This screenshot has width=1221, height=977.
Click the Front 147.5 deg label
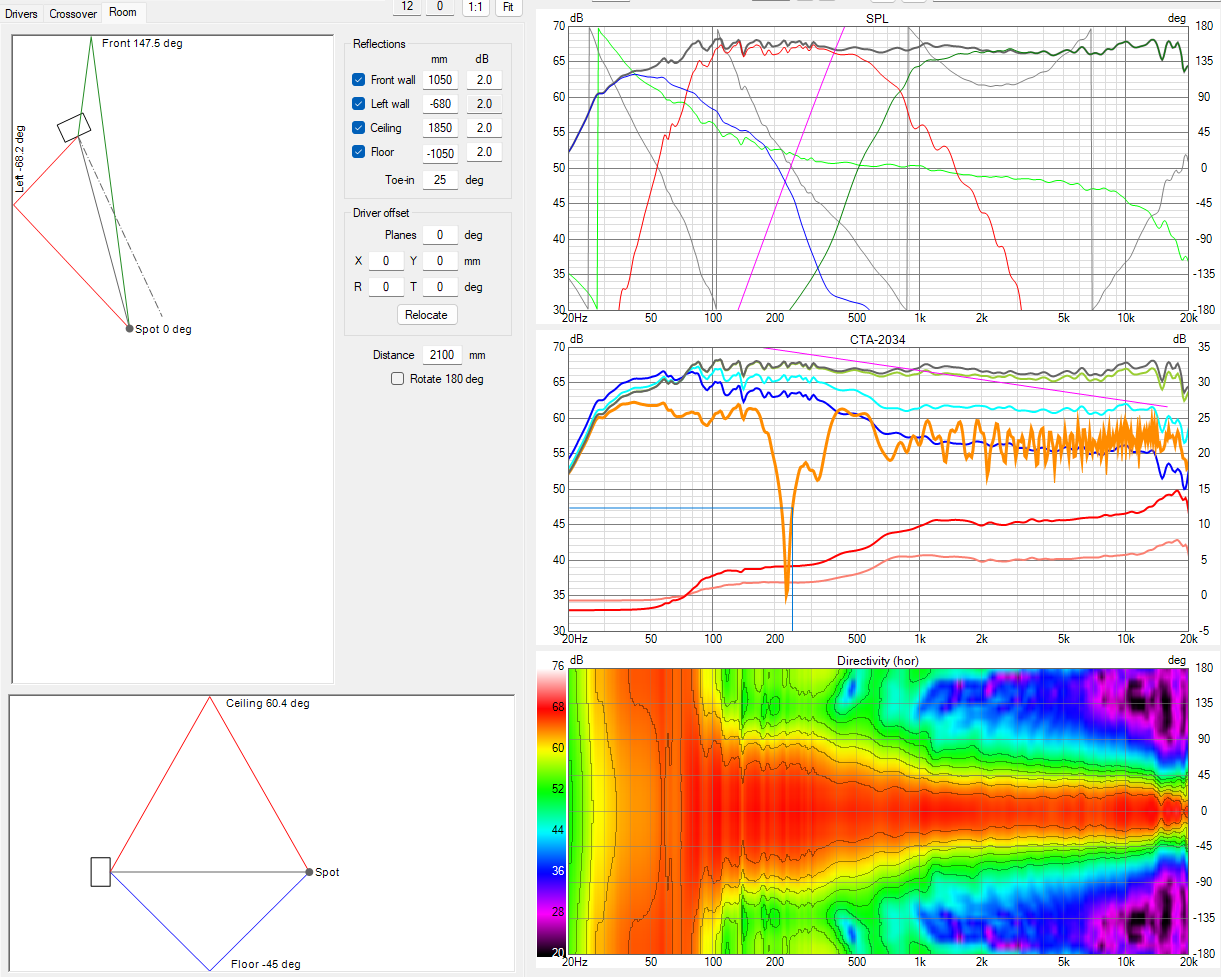coord(142,43)
